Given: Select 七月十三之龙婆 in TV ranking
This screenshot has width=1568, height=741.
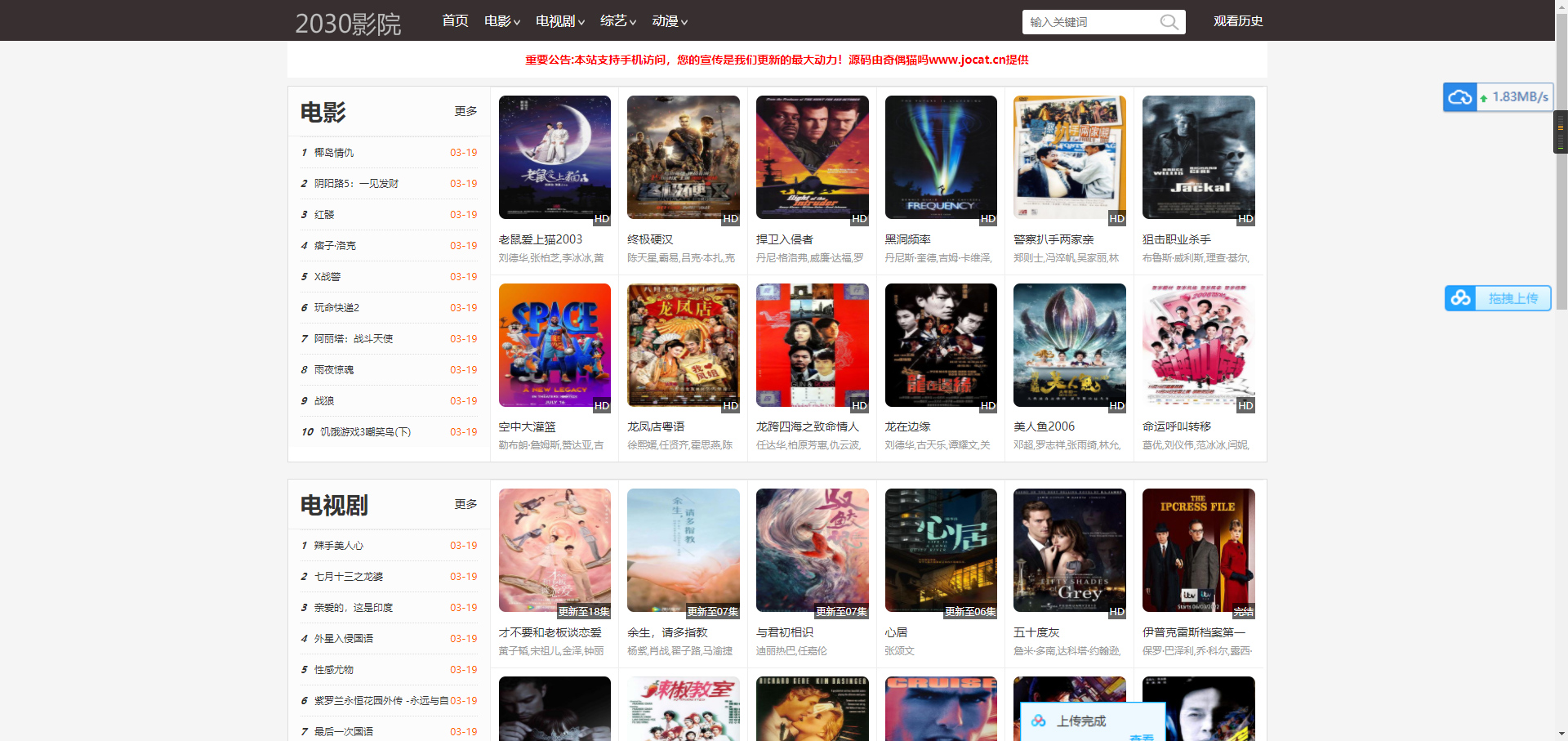Looking at the screenshot, I should pos(349,577).
